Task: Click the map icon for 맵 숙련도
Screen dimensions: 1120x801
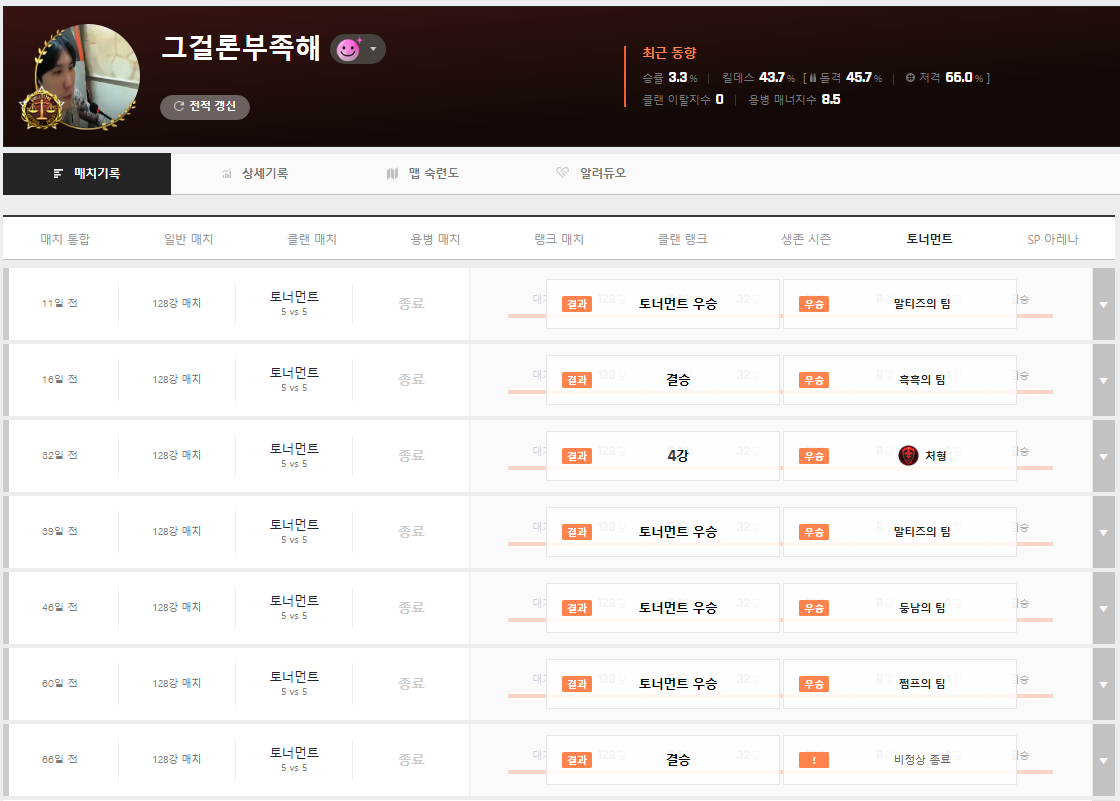Action: [x=392, y=174]
